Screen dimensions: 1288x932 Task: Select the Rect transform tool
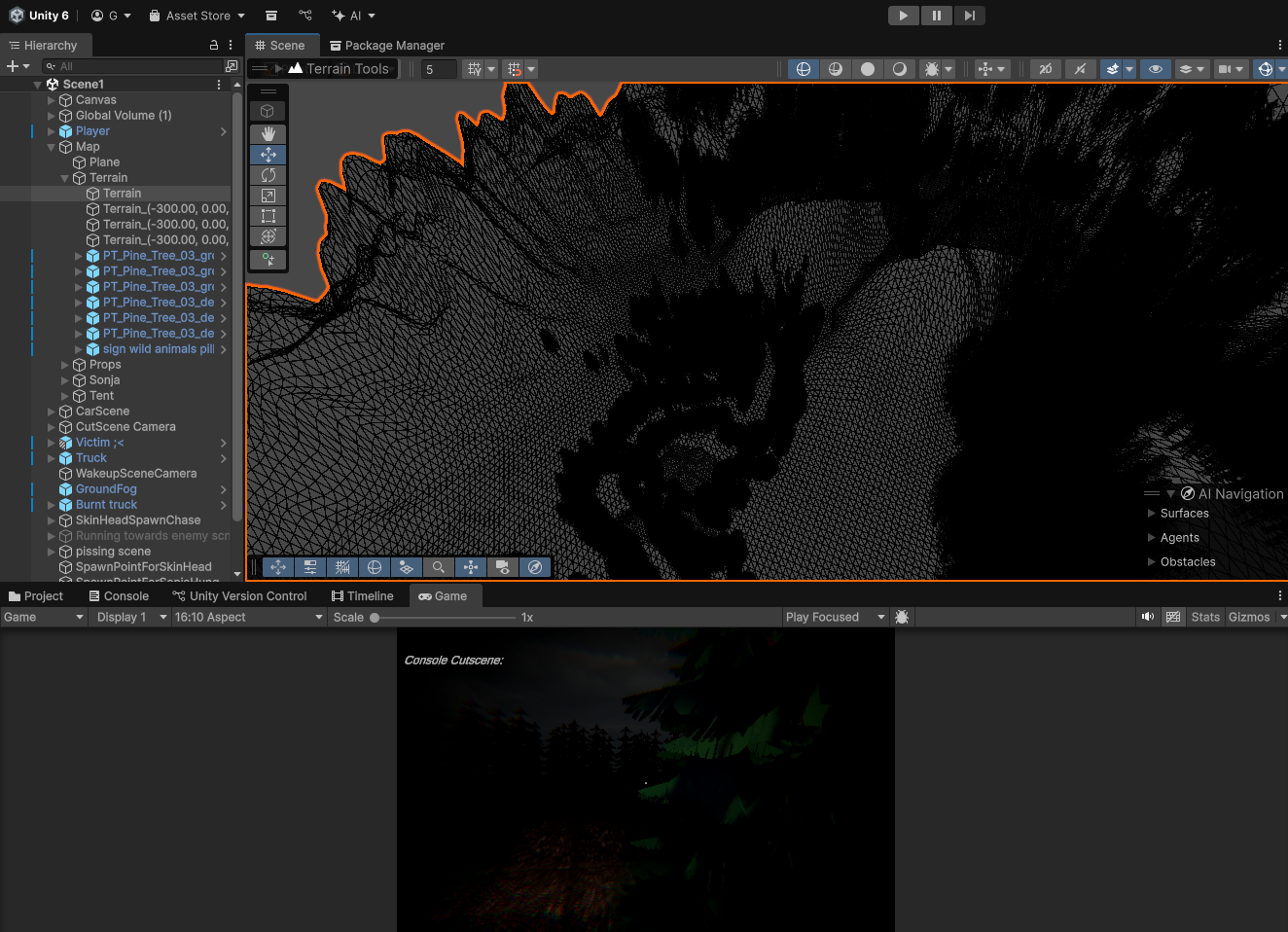click(x=268, y=216)
